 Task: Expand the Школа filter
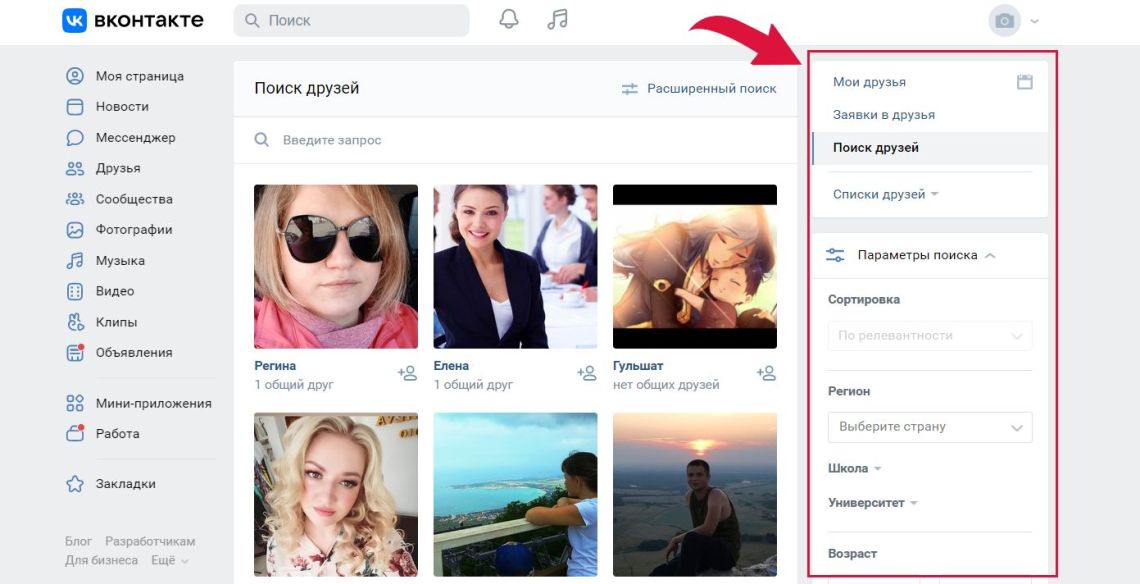(855, 468)
